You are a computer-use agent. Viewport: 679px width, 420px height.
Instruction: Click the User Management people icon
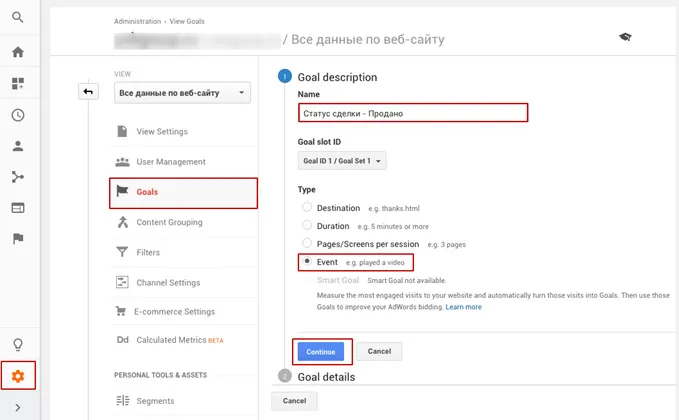[123, 162]
